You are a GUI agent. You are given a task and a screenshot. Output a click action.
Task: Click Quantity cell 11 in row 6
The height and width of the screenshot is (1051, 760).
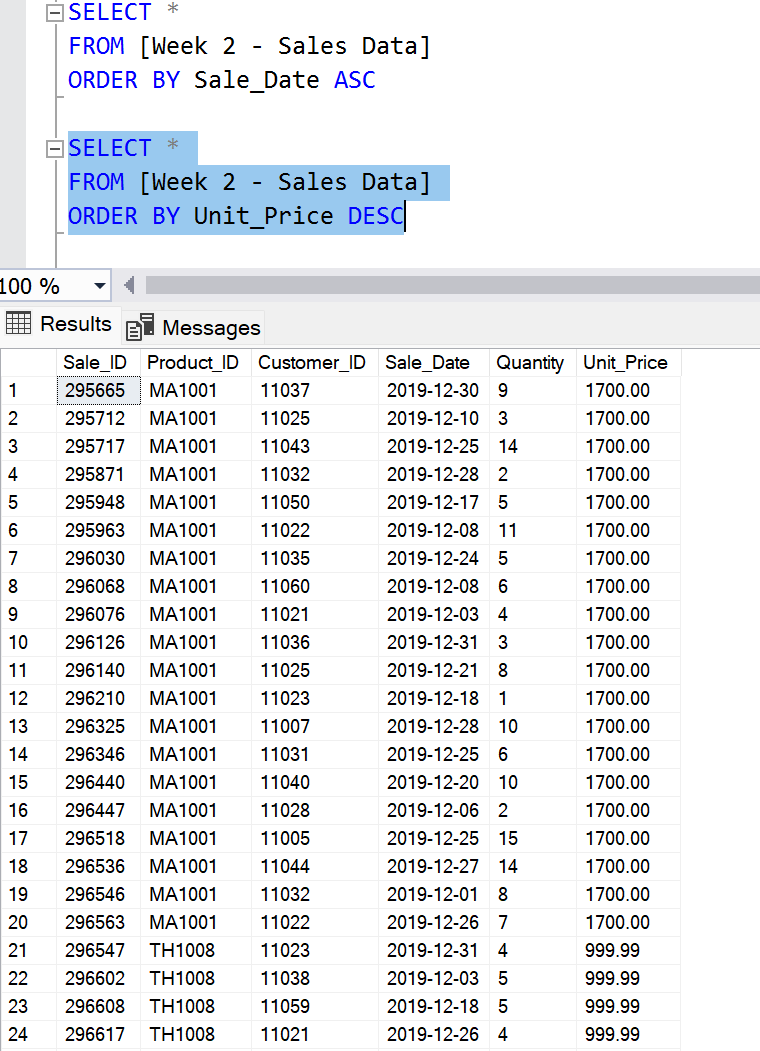[x=533, y=531]
